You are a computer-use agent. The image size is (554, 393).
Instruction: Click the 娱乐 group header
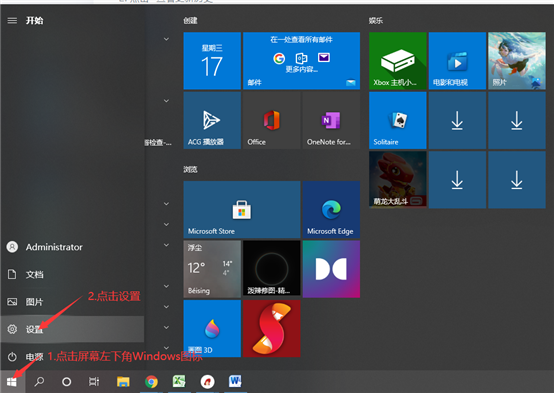[x=376, y=20]
